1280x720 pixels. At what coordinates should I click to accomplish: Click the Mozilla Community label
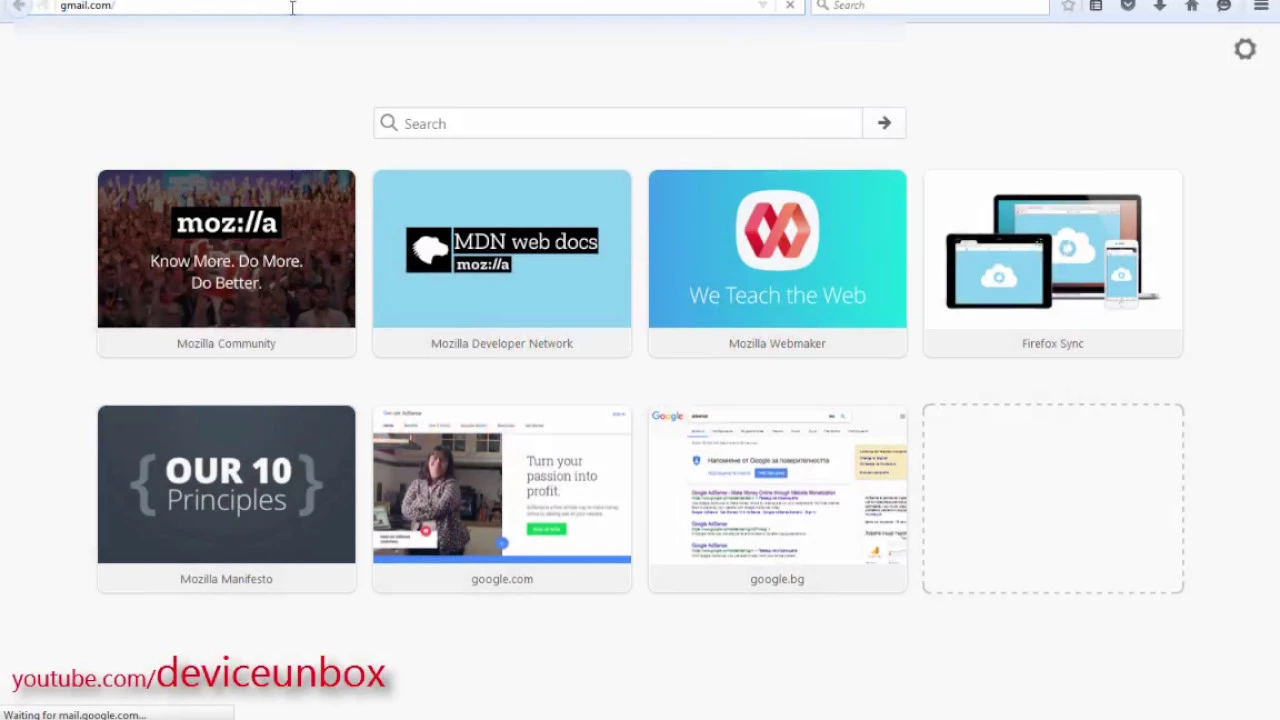226,343
